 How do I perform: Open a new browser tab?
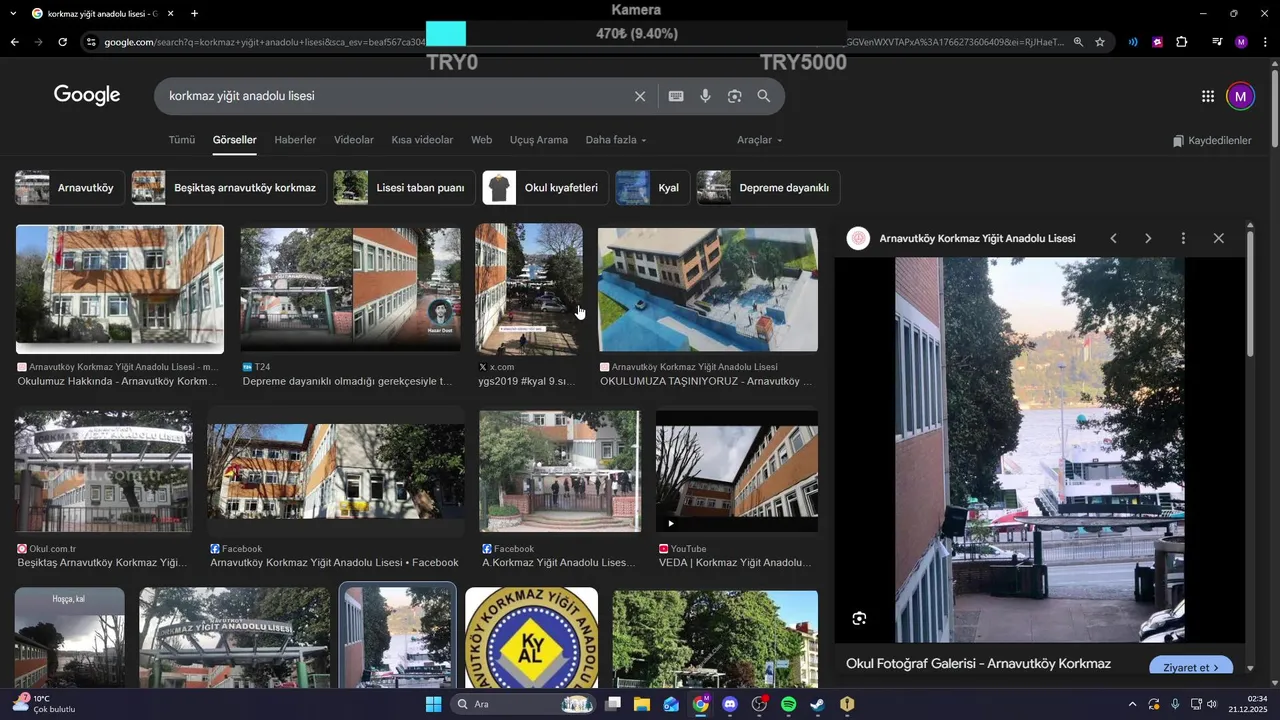(x=194, y=14)
